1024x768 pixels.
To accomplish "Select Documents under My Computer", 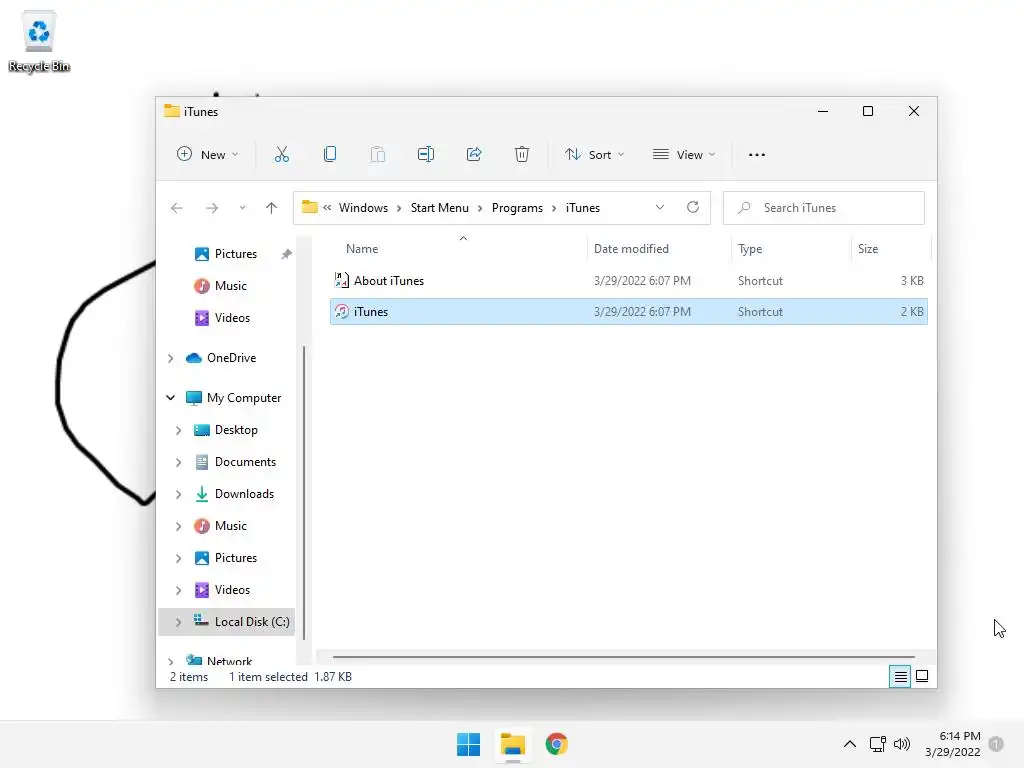I will 245,462.
